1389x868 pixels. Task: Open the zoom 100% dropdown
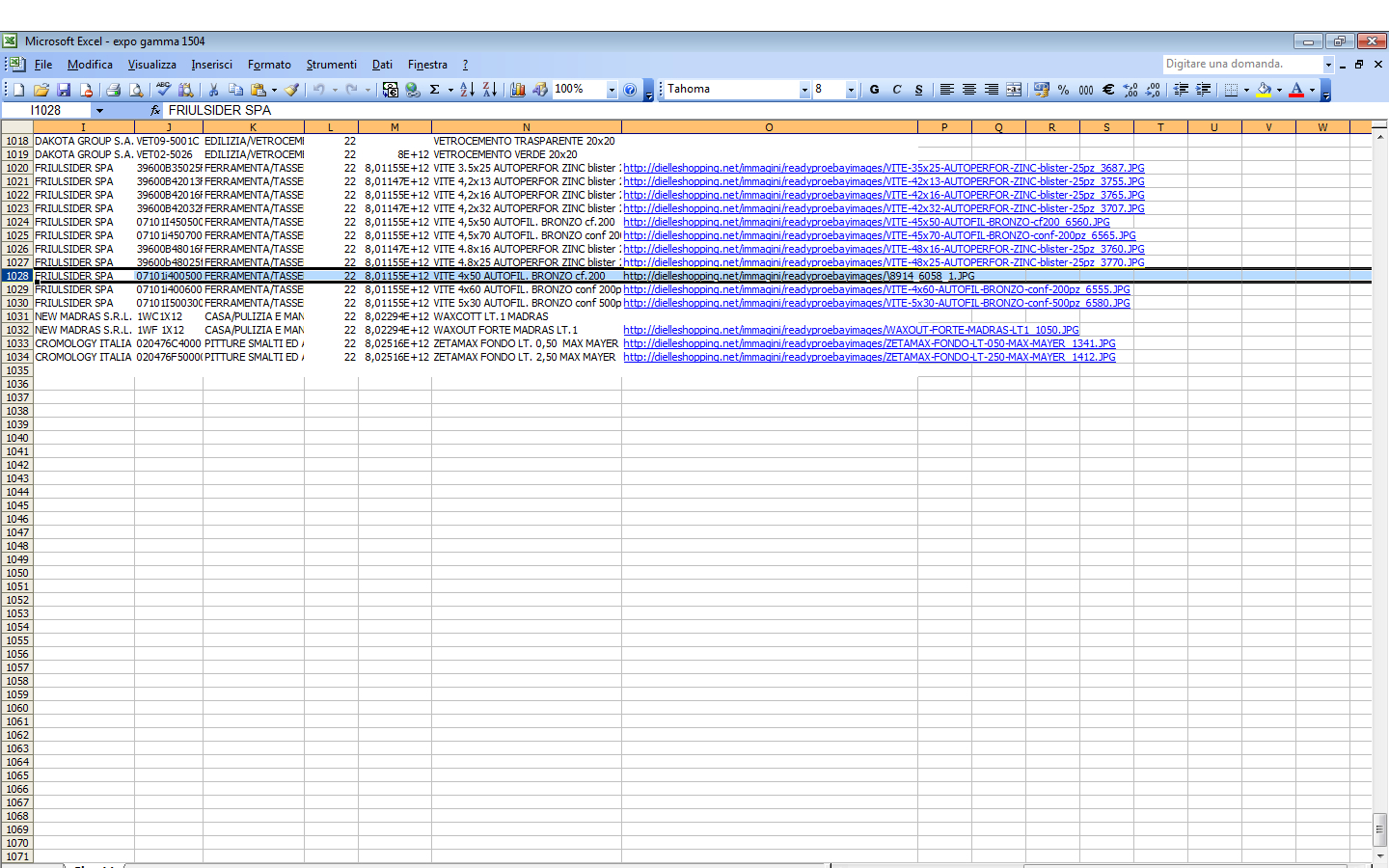(612, 90)
